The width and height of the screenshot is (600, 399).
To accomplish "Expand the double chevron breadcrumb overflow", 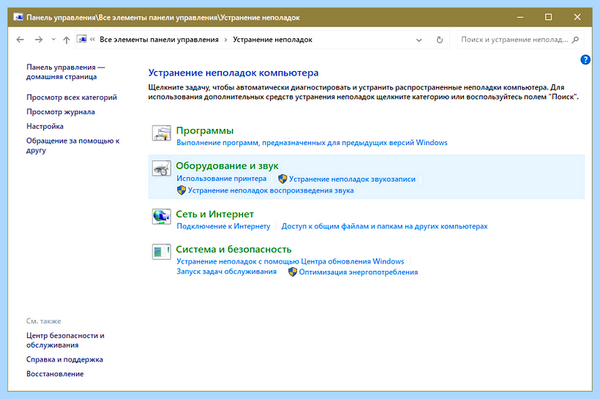I will click(92, 39).
